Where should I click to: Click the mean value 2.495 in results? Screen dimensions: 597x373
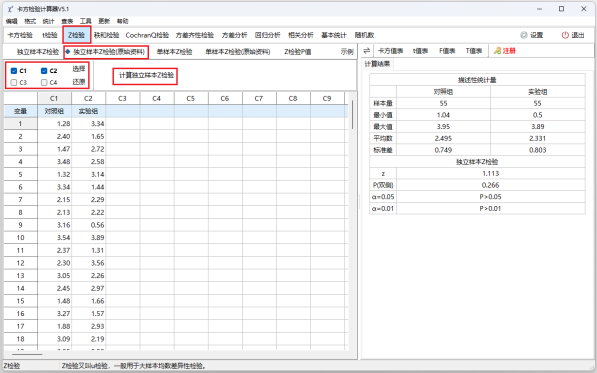(444, 139)
